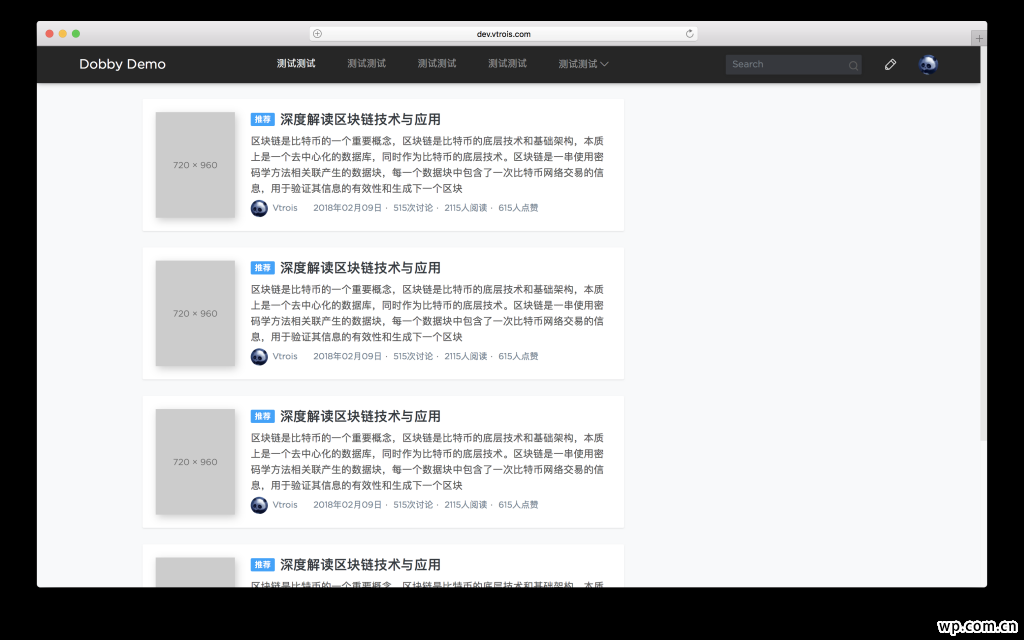Click the pencil write-post icon
The height and width of the screenshot is (640, 1024).
pyautogui.click(x=890, y=64)
